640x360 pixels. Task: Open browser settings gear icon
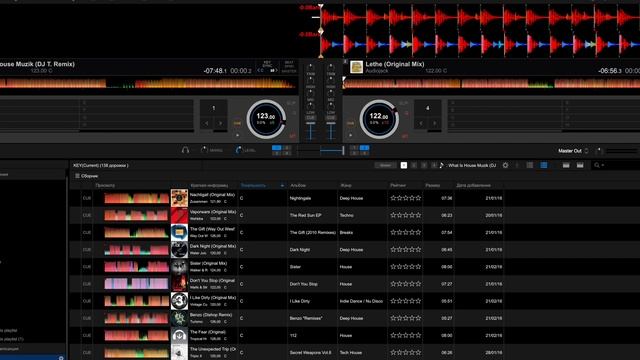click(x=505, y=165)
